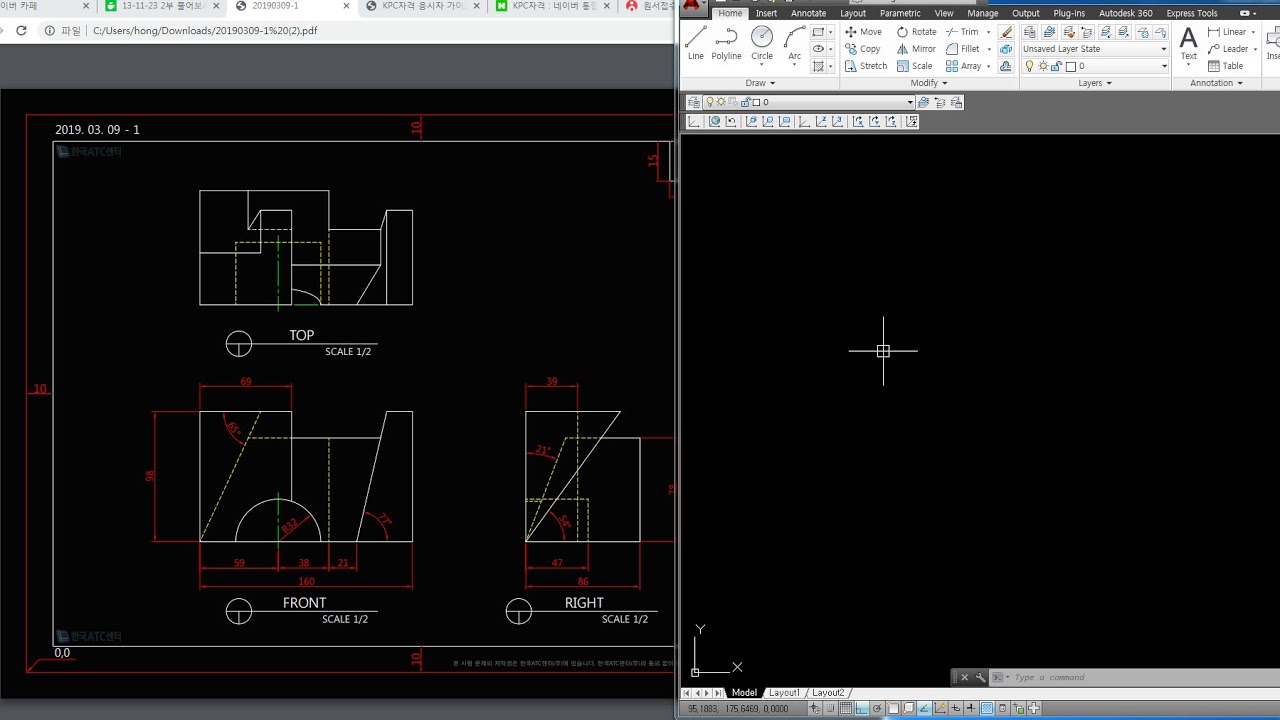Jump to last layout arrow
The height and width of the screenshot is (720, 1280).
coord(720,693)
